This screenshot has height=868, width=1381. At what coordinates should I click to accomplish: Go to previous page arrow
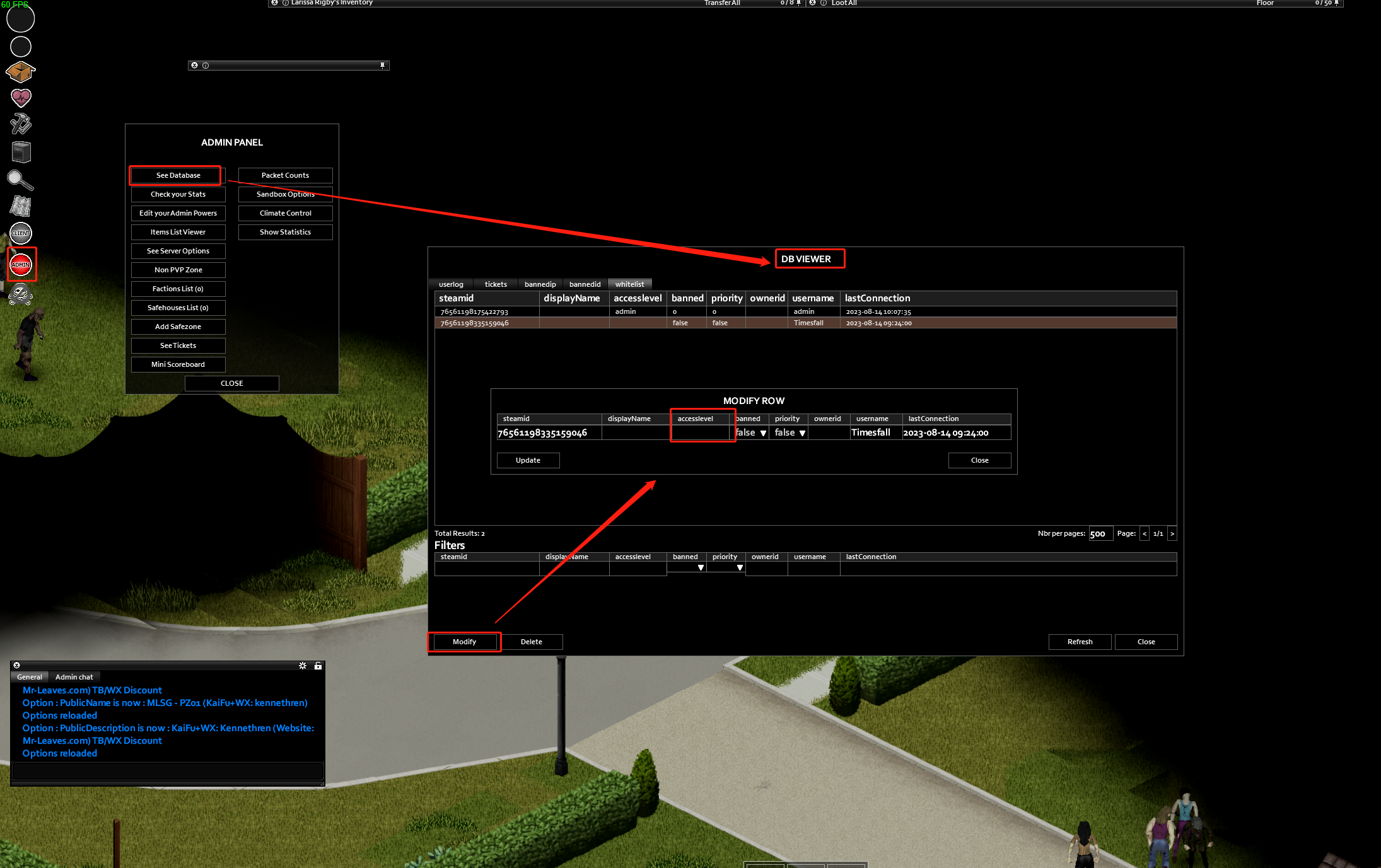point(1145,533)
